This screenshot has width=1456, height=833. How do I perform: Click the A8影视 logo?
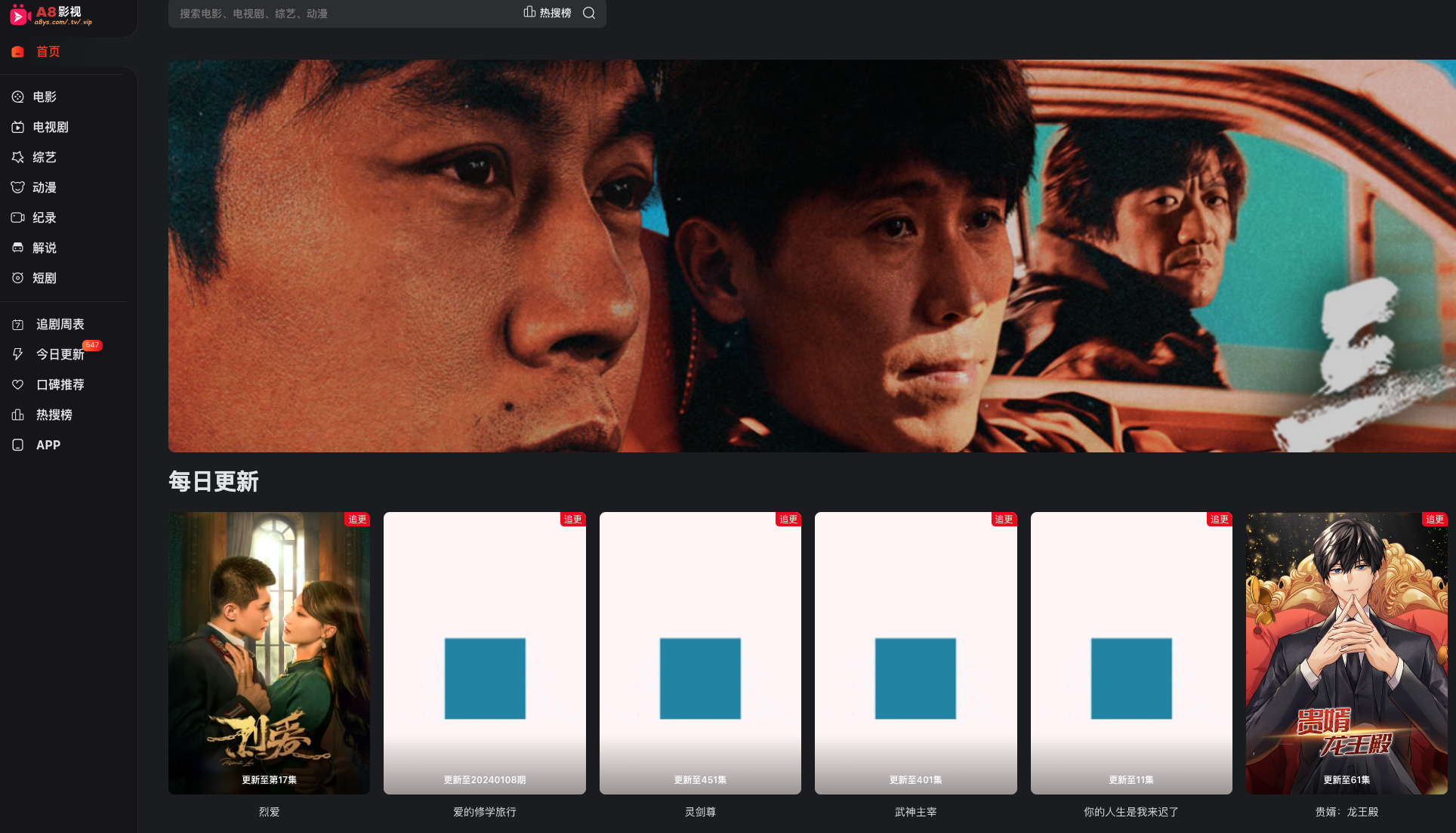click(x=51, y=15)
